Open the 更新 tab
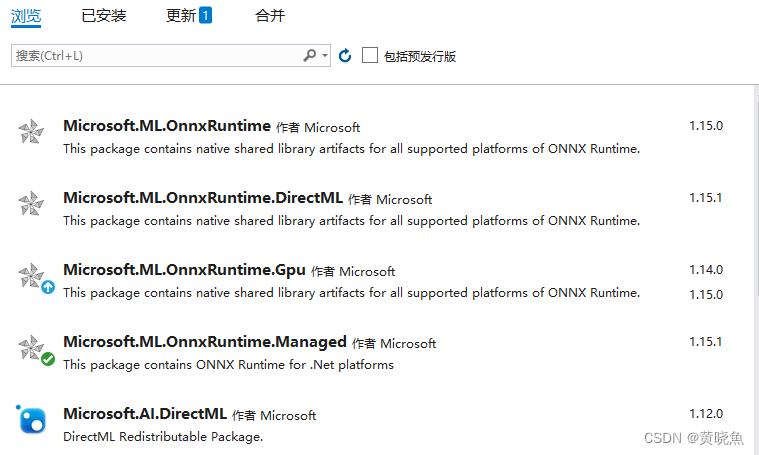This screenshot has height=455, width=759. tap(189, 16)
